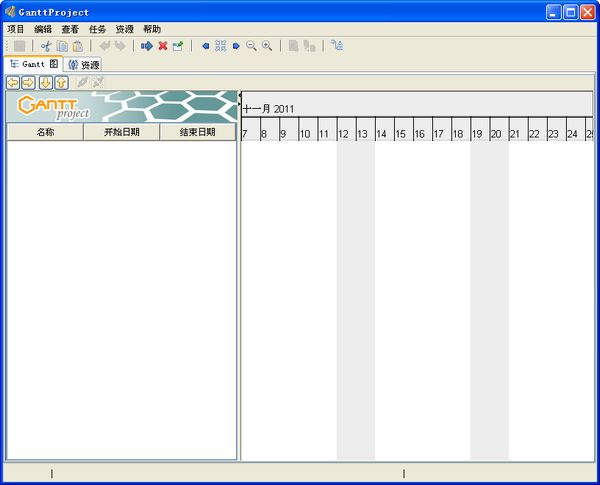Open task properties icon in toolbar

pyautogui.click(x=178, y=46)
